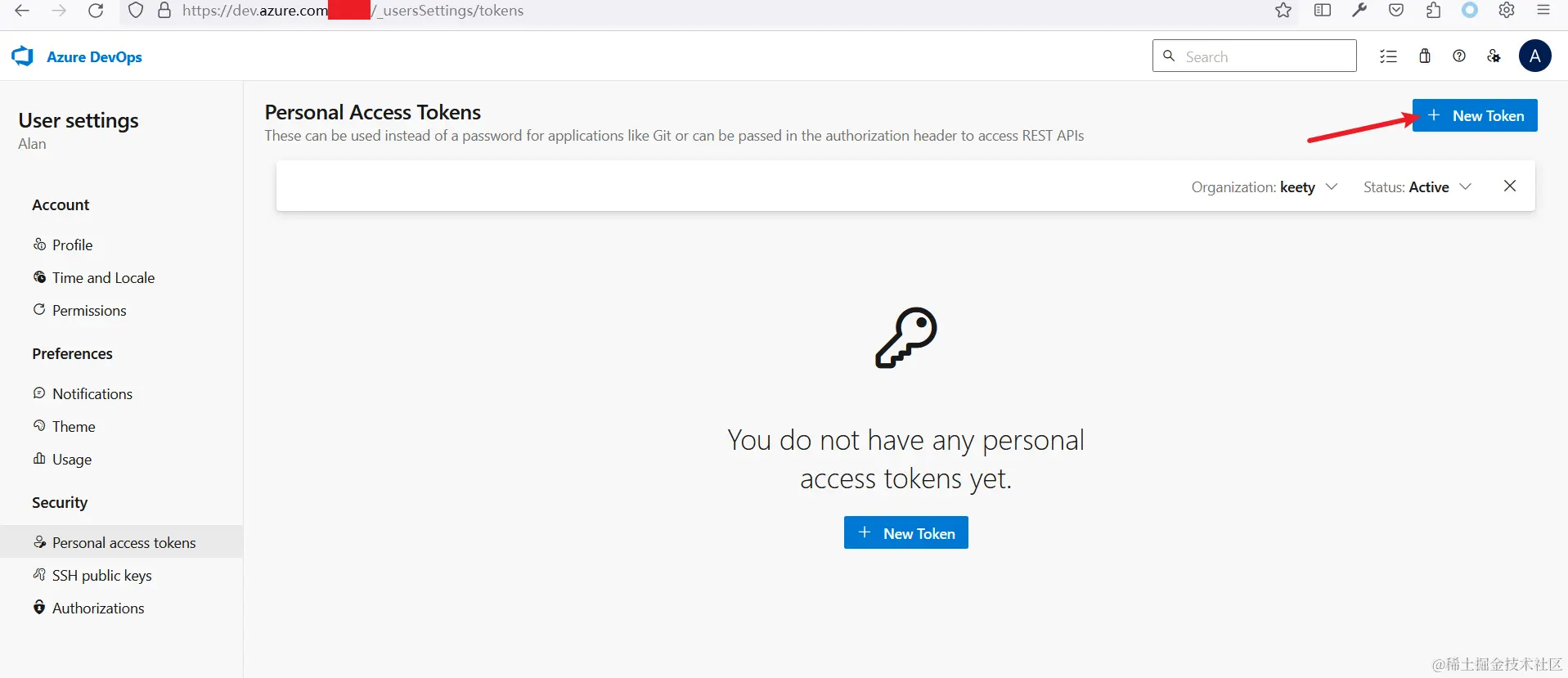Click the center New Token button
1568x678 pixels.
(x=905, y=532)
